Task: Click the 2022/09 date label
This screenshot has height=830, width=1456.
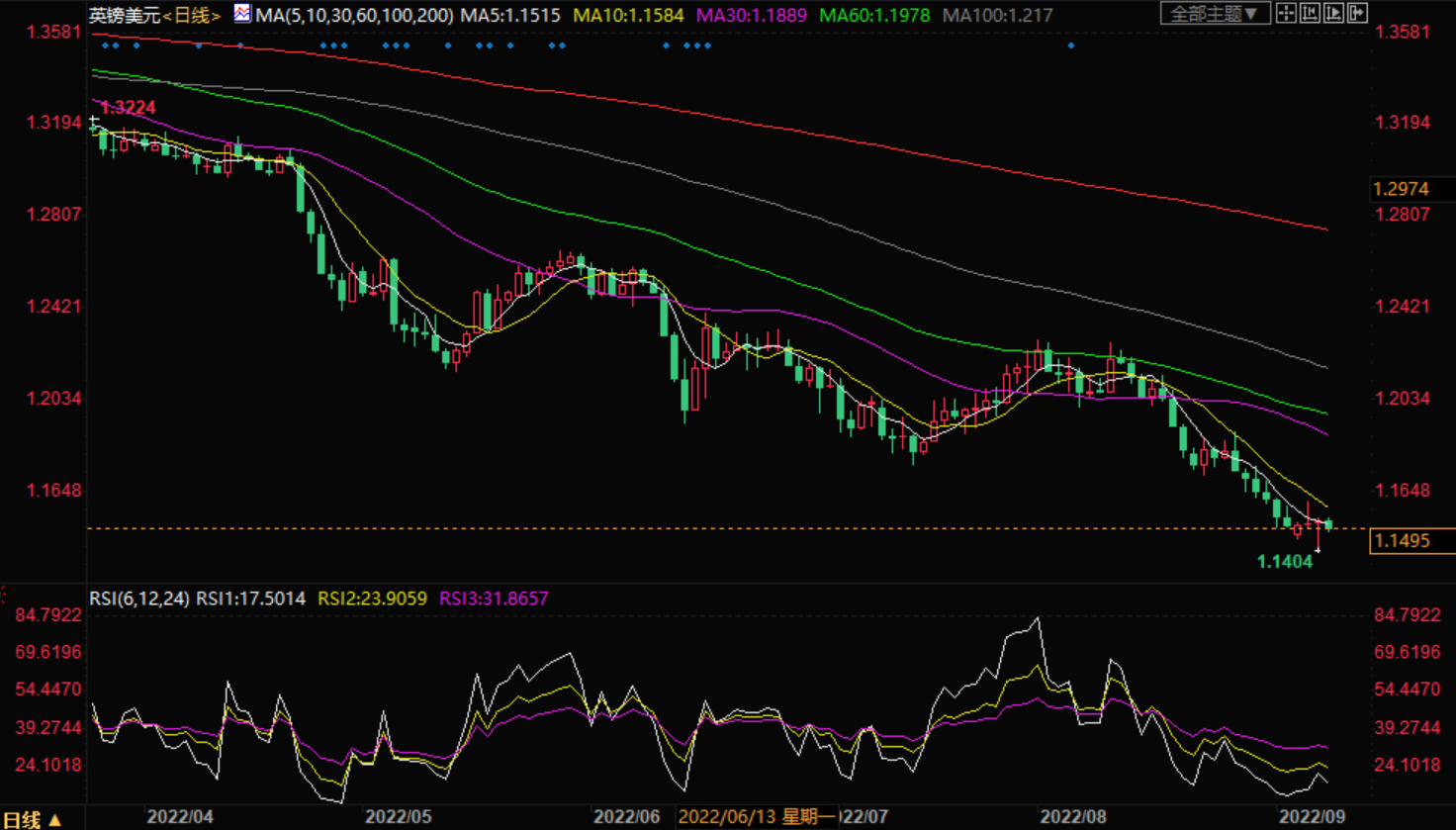Action: pyautogui.click(x=1312, y=817)
